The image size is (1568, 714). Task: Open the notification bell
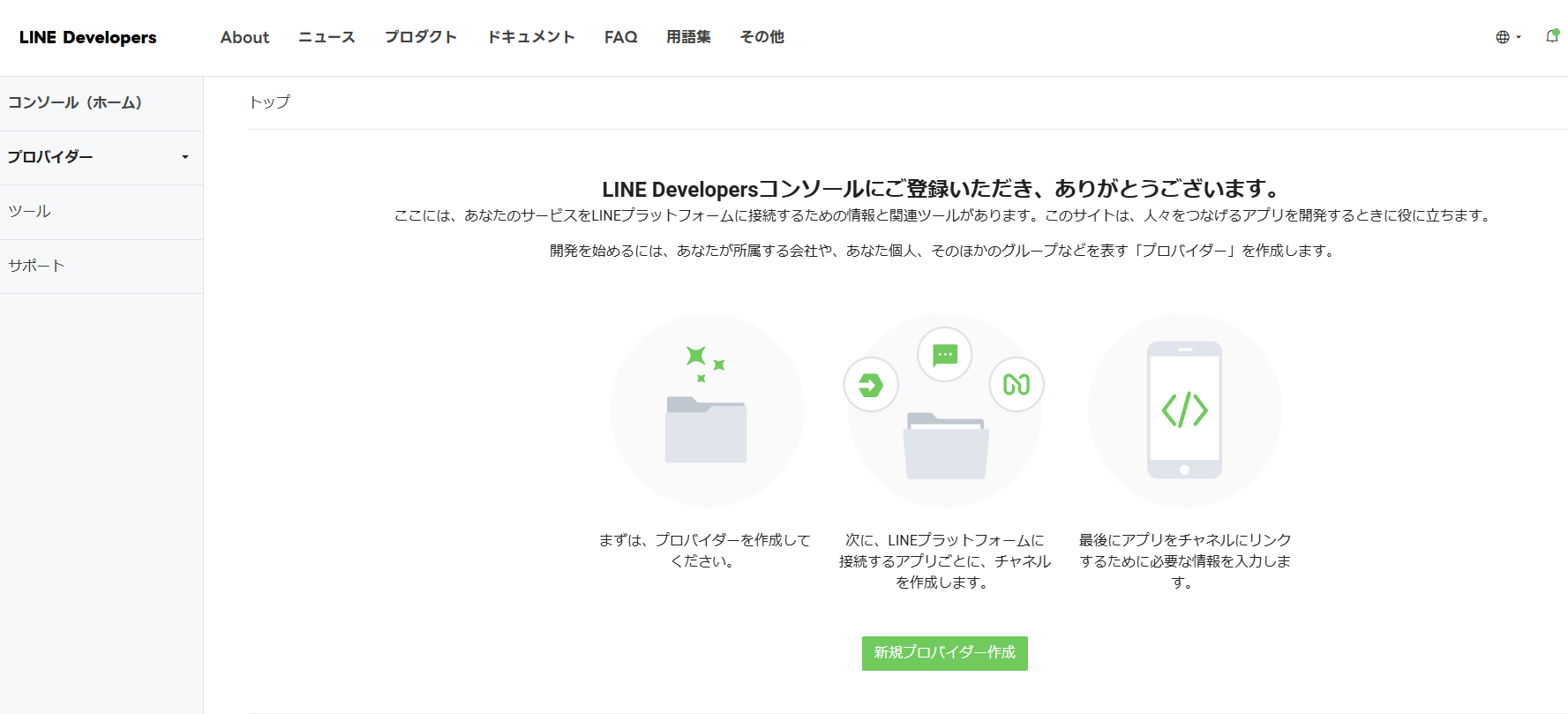[1552, 36]
